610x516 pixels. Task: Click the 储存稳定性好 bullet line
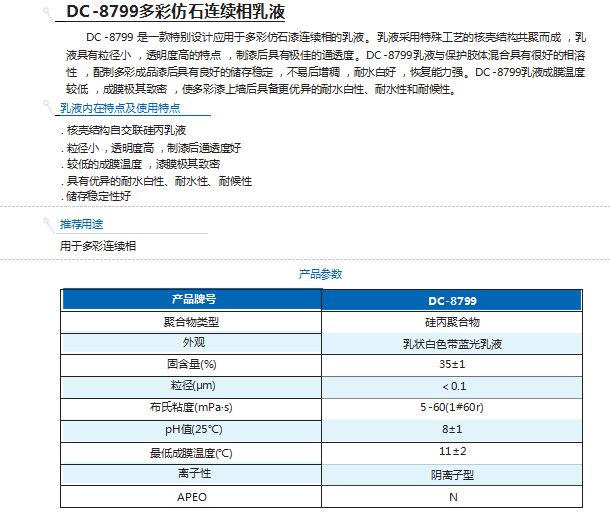coord(96,196)
